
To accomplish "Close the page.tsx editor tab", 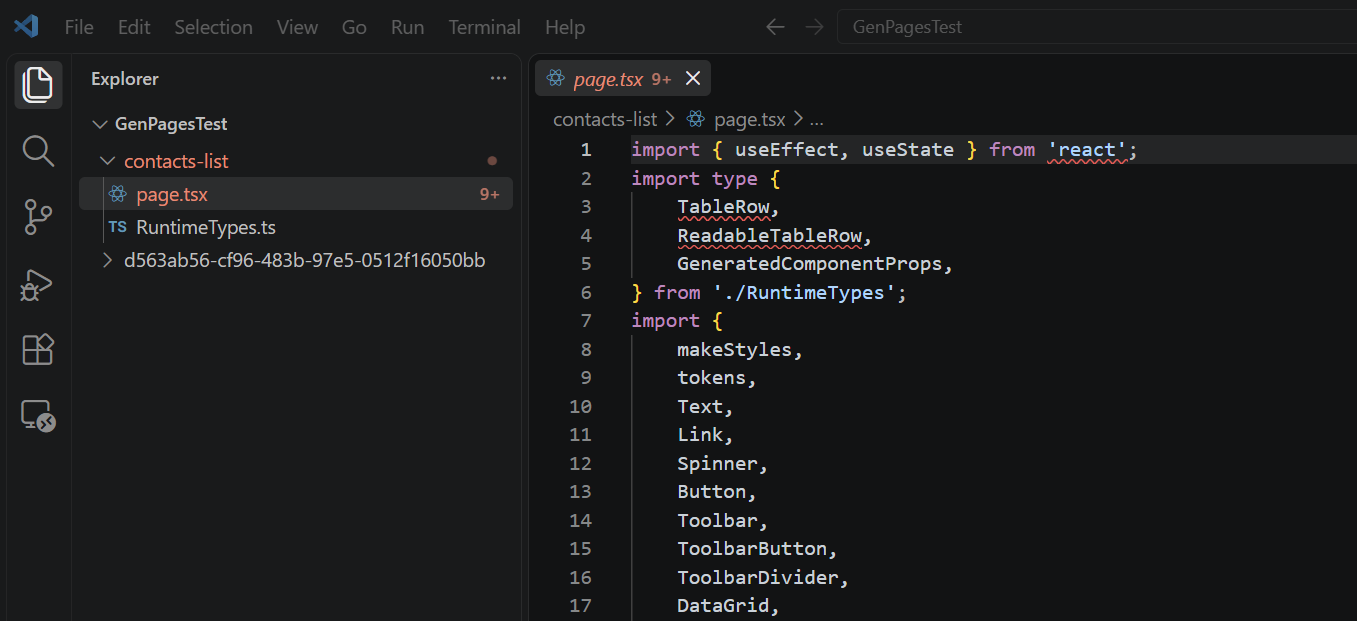I will pos(693,78).
